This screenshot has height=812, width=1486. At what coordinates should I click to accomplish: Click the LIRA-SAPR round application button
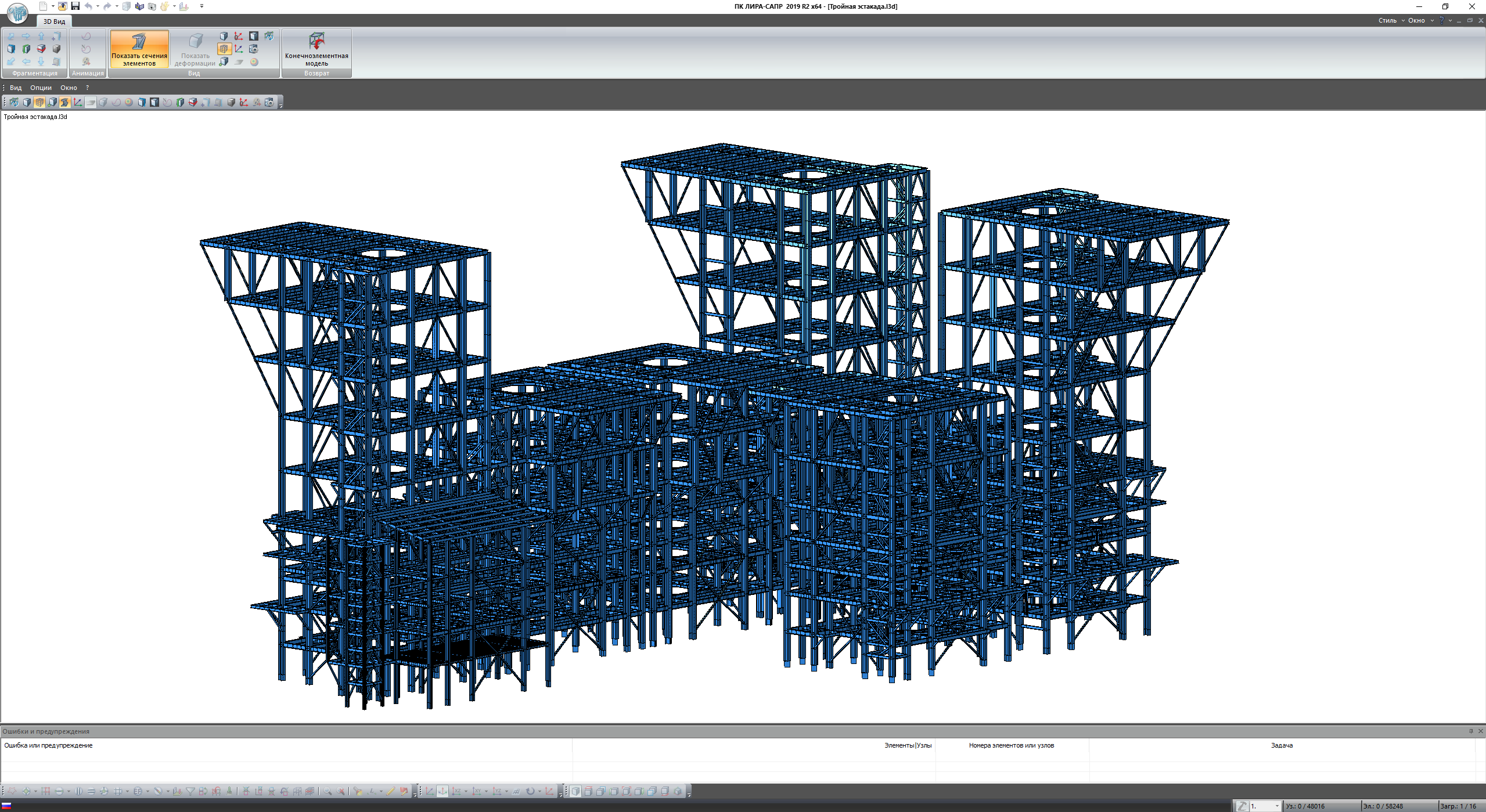(17, 13)
